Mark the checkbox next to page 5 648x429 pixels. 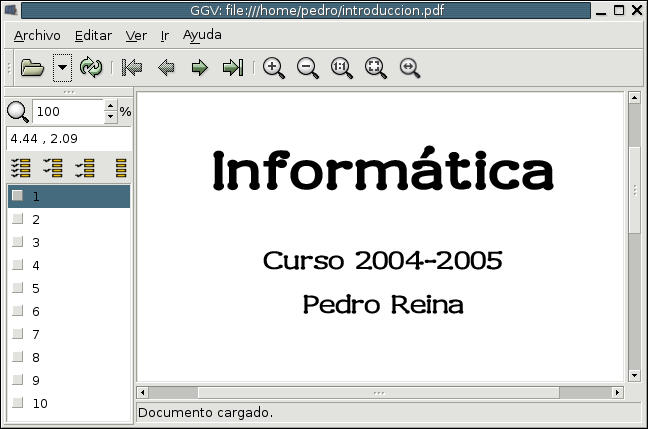pyautogui.click(x=17, y=288)
